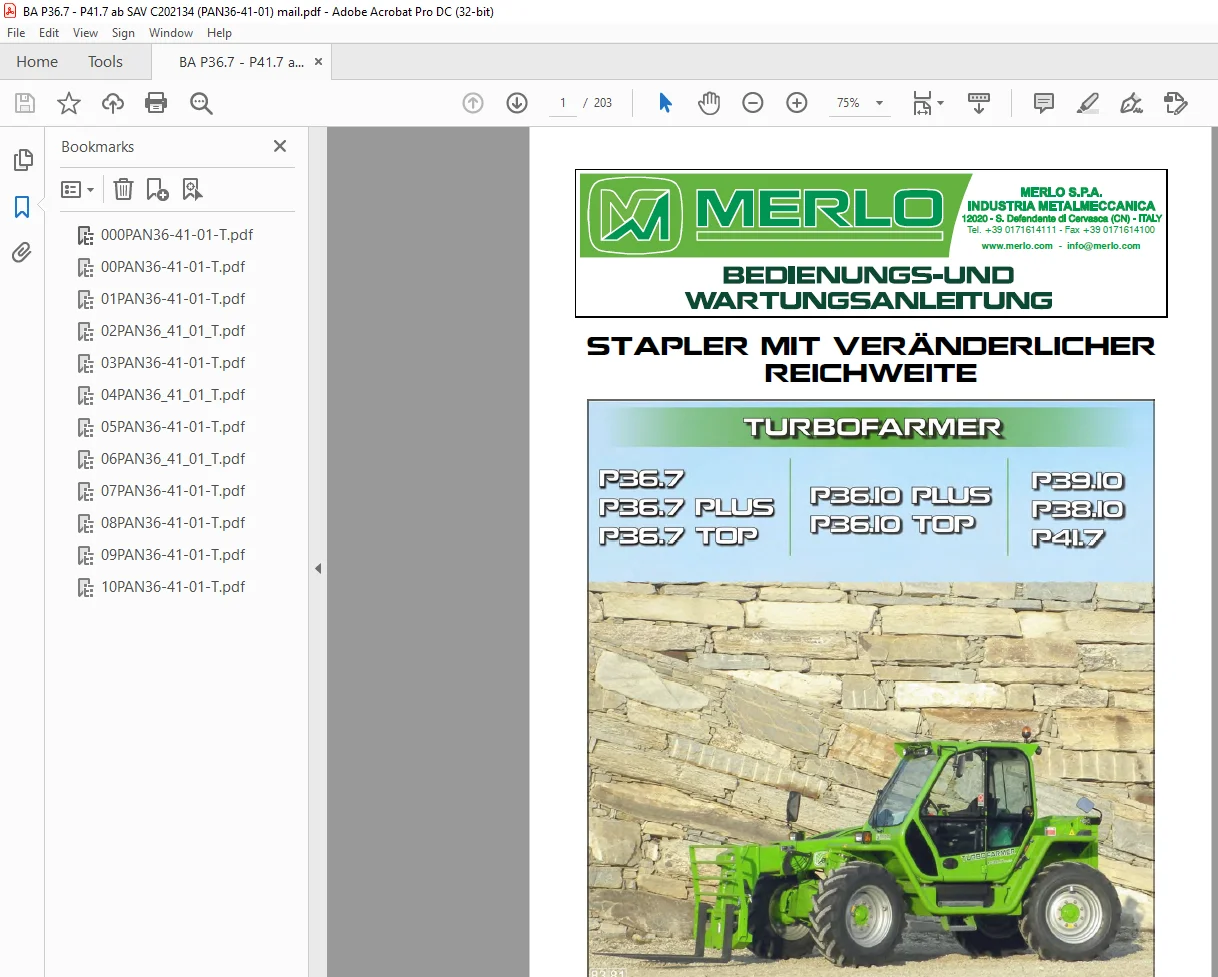Open the Window menu
This screenshot has width=1218, height=977.
click(171, 33)
